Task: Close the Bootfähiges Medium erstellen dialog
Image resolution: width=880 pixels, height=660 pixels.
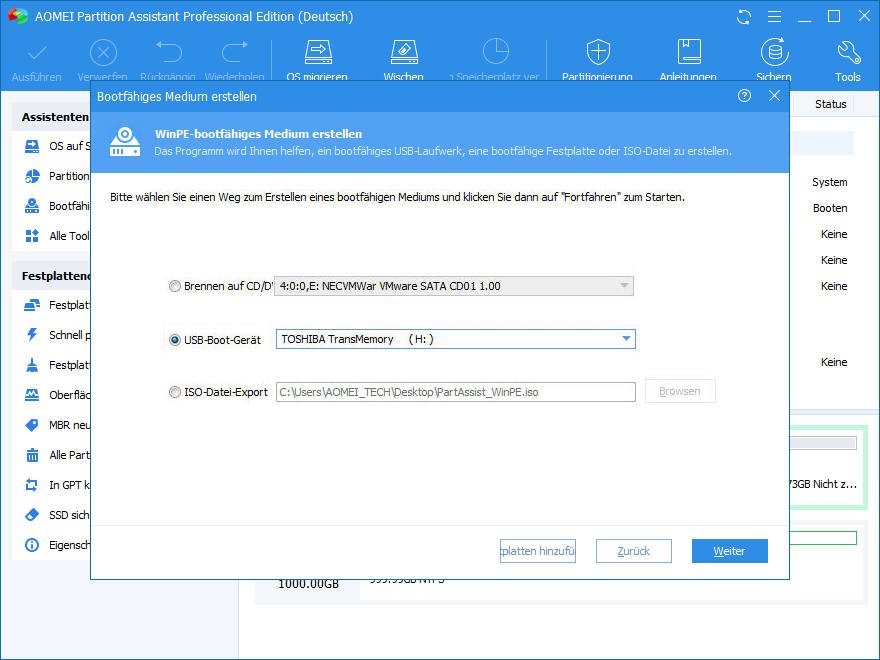Action: (774, 96)
